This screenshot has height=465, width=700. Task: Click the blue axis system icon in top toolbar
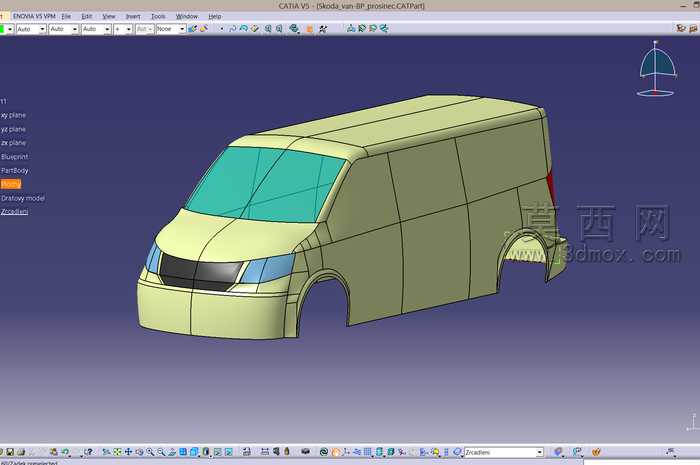351,29
